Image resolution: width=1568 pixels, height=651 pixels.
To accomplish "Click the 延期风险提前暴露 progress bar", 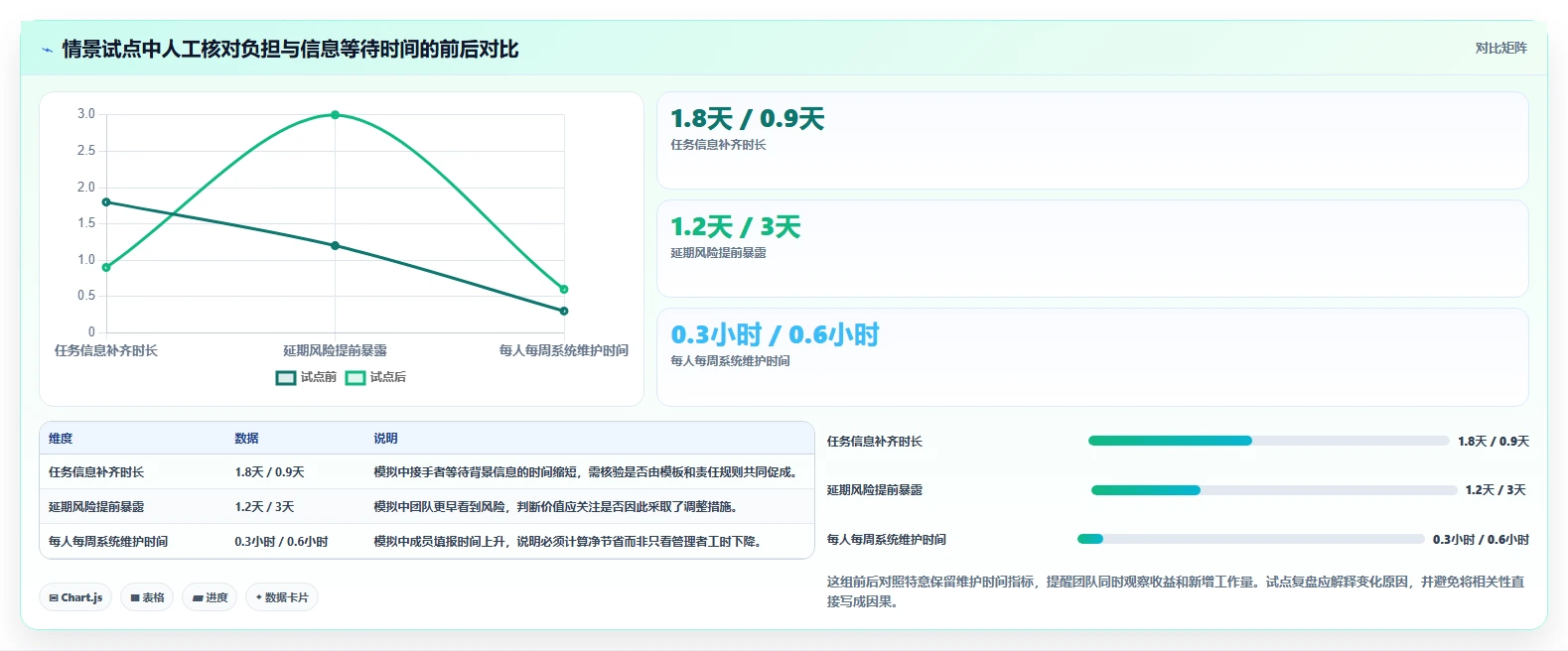I will pyautogui.click(x=1274, y=490).
